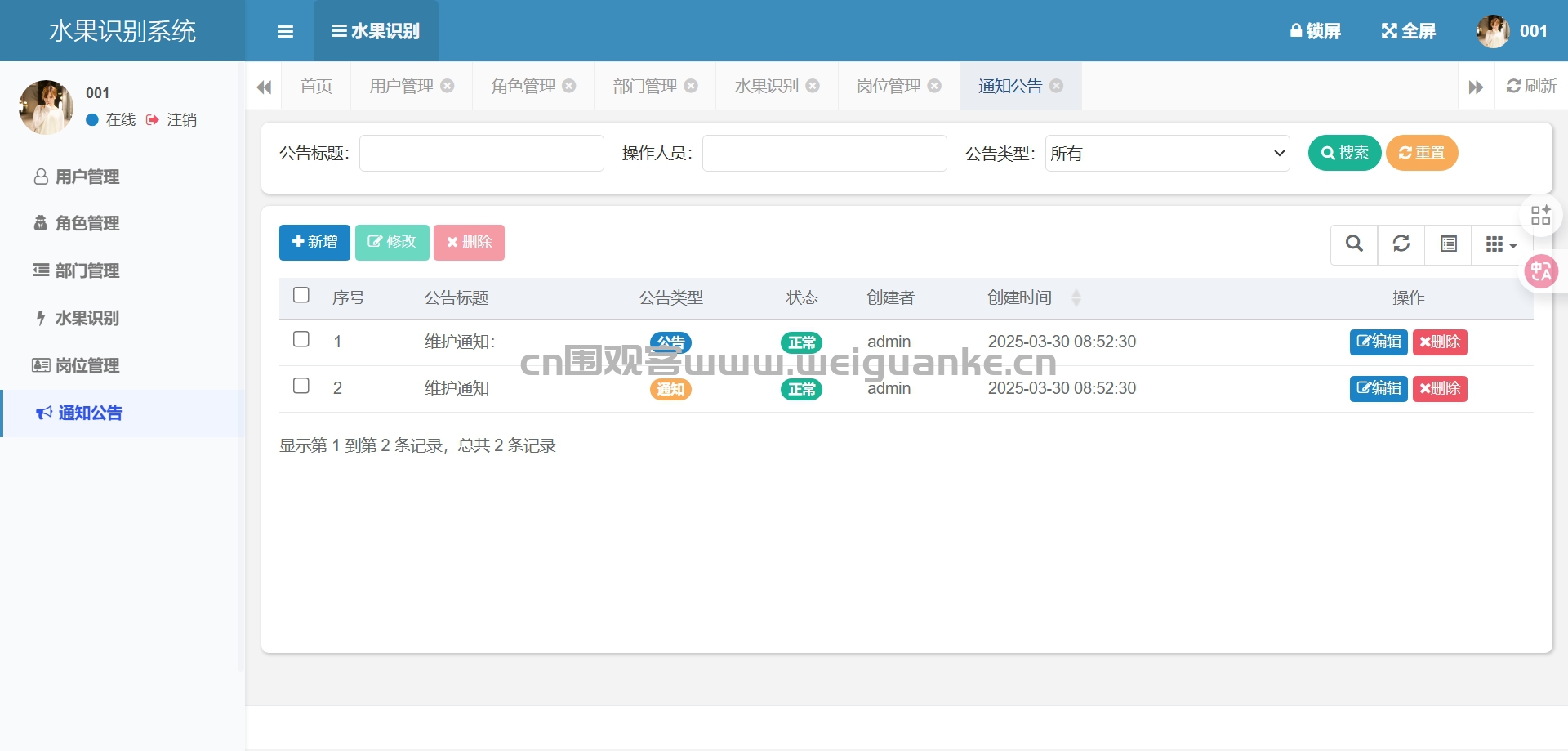
Task: Click the 新增 add button
Action: tap(314, 243)
